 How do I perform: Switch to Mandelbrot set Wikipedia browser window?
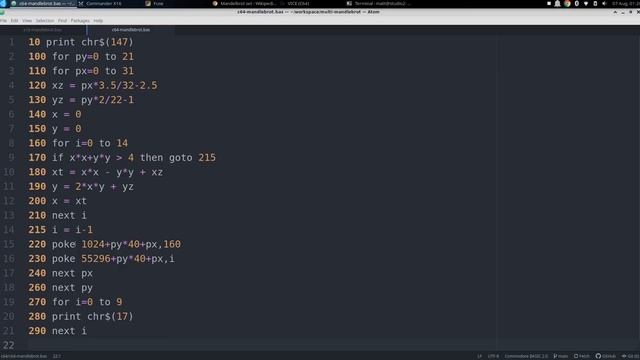pyautogui.click(x=245, y=3)
